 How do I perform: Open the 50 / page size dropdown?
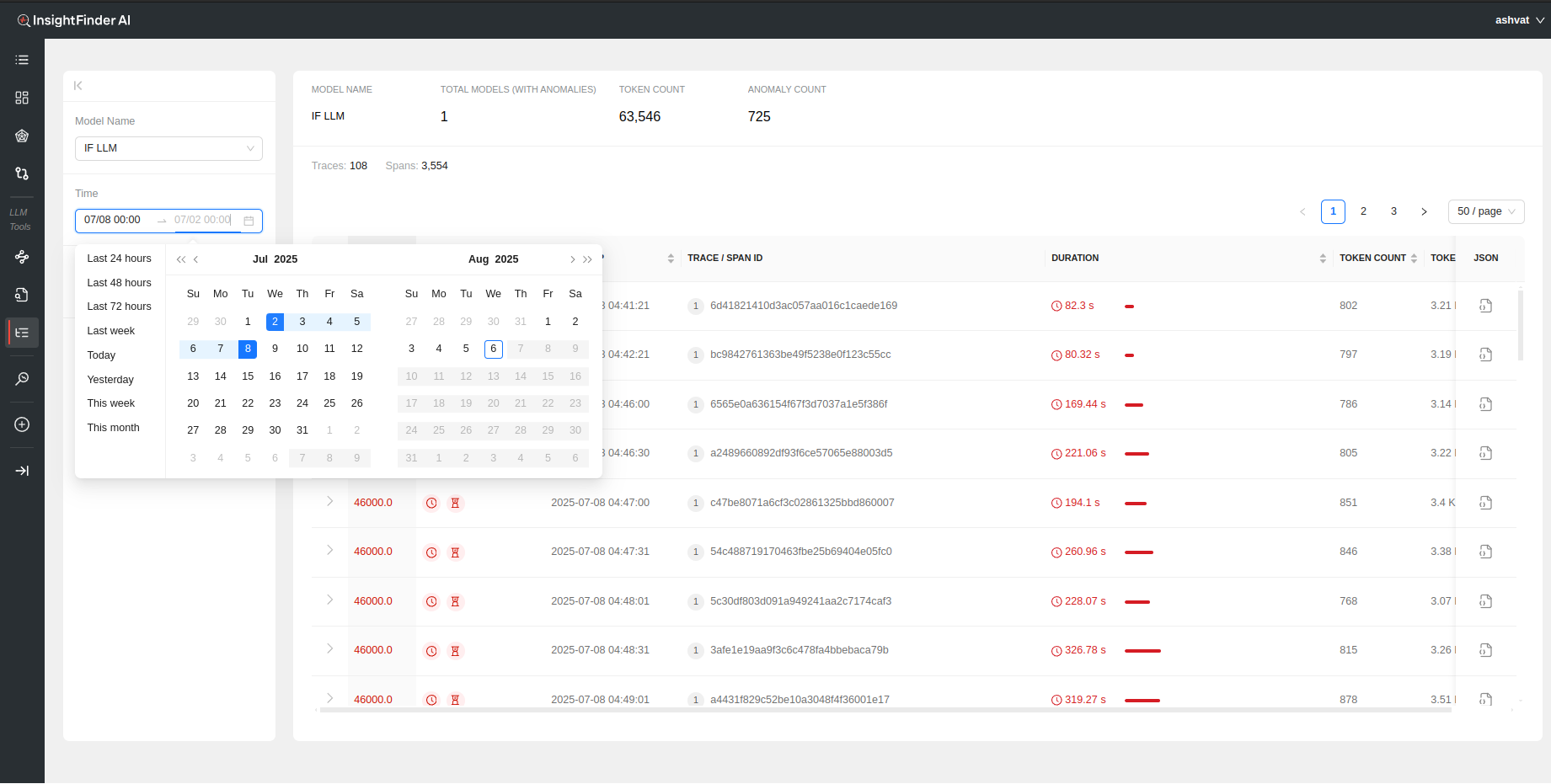tap(1485, 211)
